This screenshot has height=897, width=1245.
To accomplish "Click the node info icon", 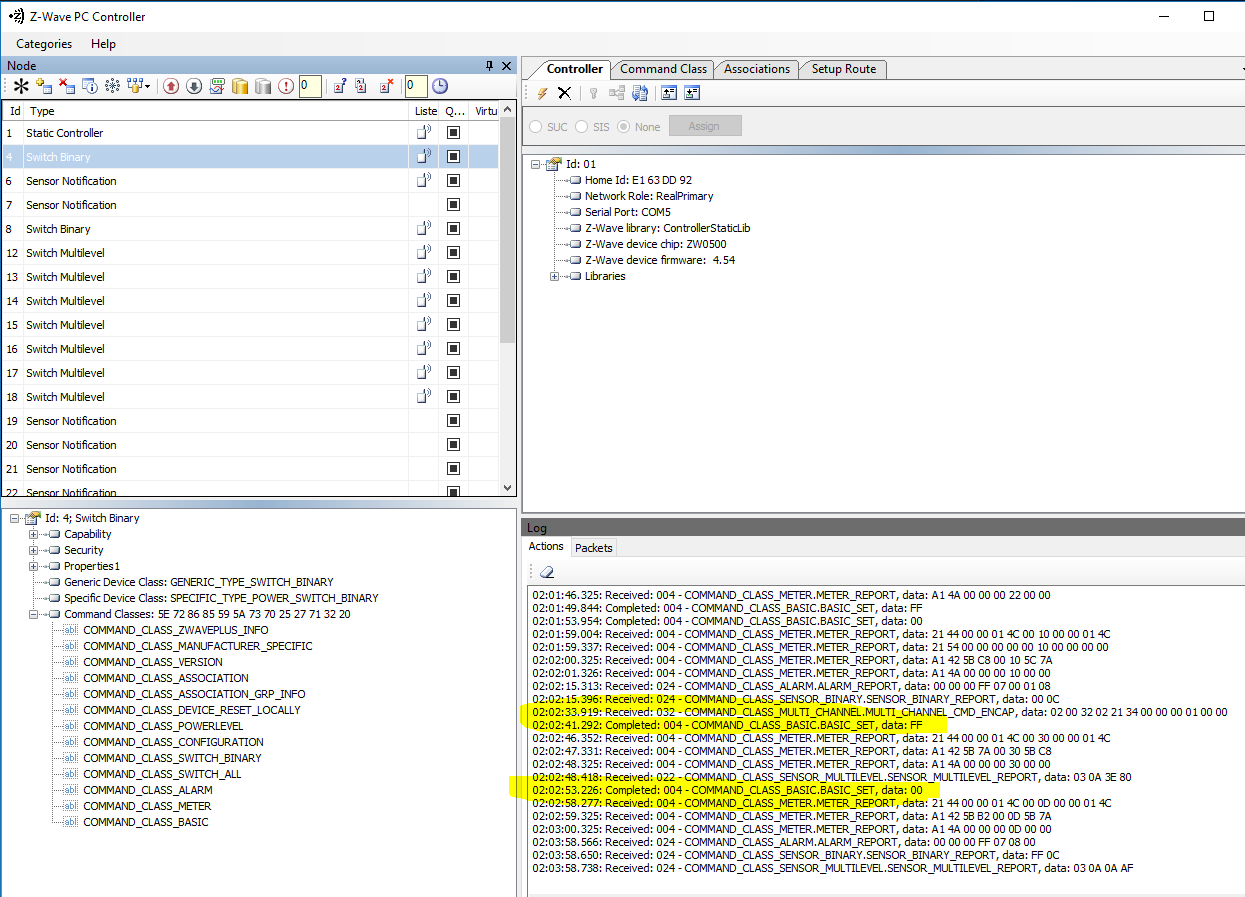I will (x=90, y=87).
